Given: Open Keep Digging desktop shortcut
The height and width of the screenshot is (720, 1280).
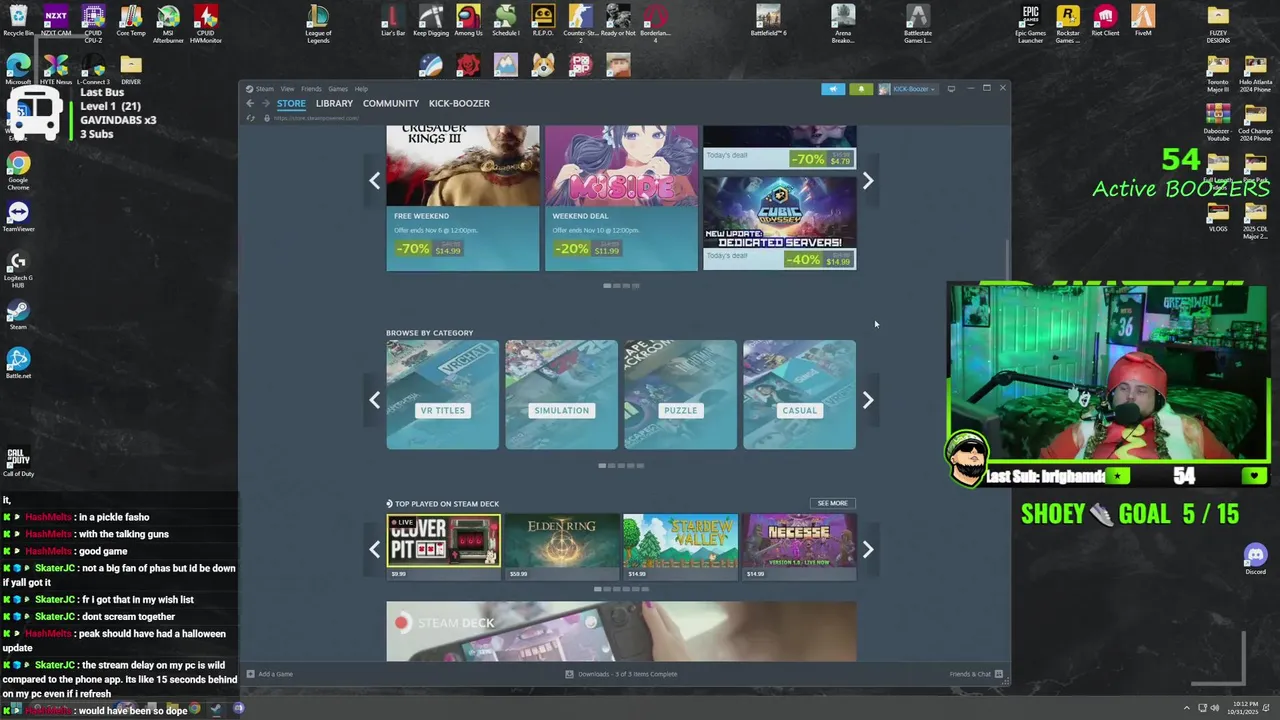Looking at the screenshot, I should coord(431,20).
